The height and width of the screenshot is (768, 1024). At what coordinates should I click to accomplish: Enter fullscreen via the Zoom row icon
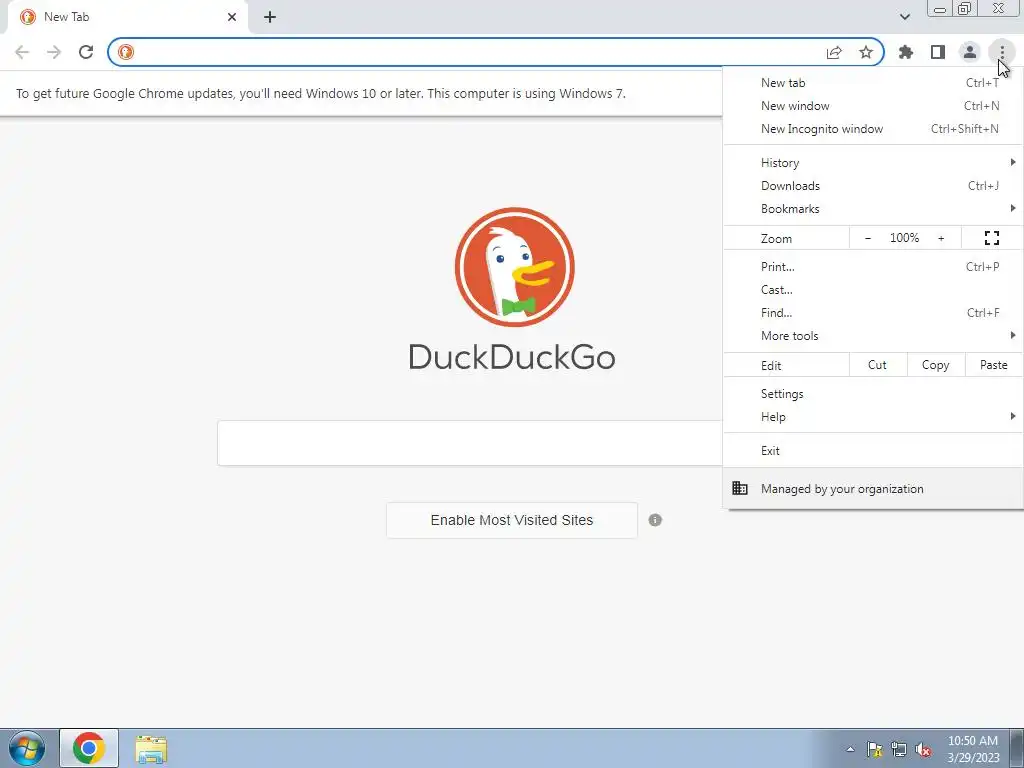pyautogui.click(x=991, y=238)
